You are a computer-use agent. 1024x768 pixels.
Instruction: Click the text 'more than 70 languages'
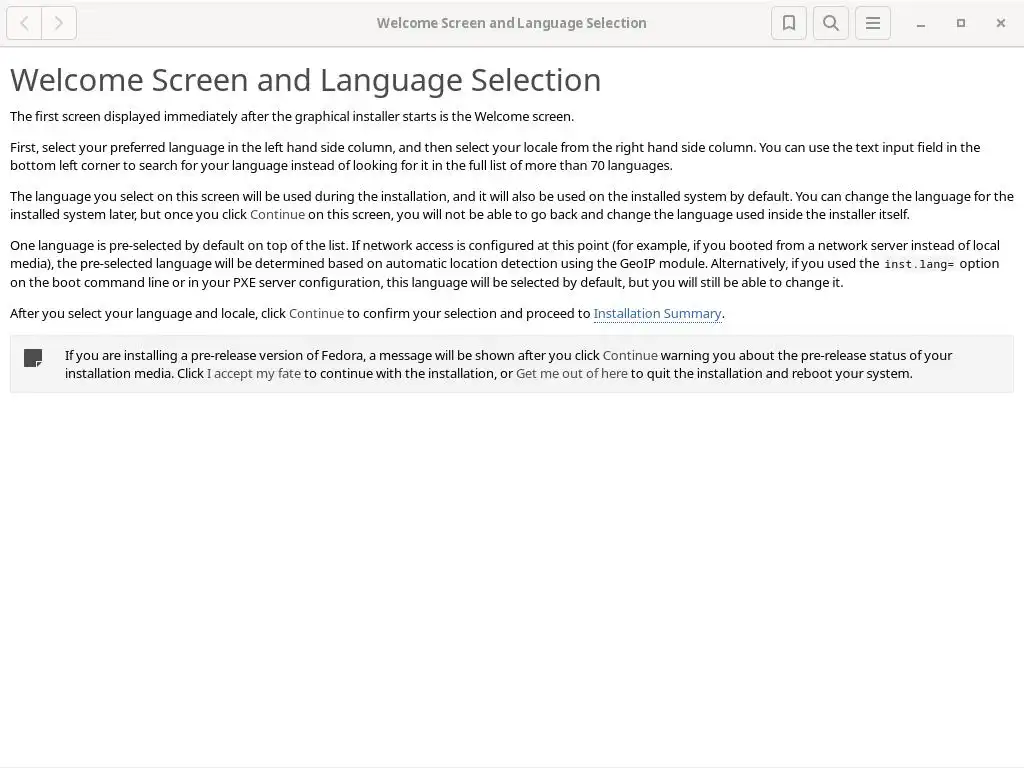pyautogui.click(x=598, y=166)
